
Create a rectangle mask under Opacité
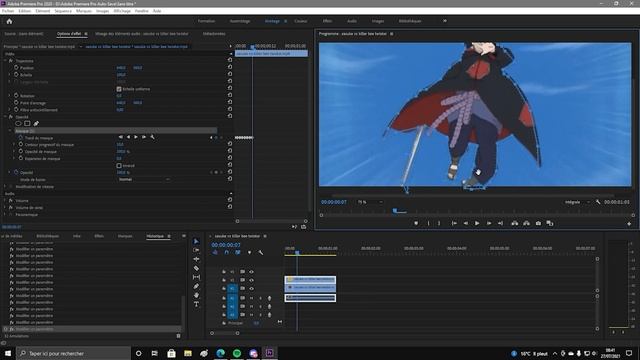tap(27, 123)
